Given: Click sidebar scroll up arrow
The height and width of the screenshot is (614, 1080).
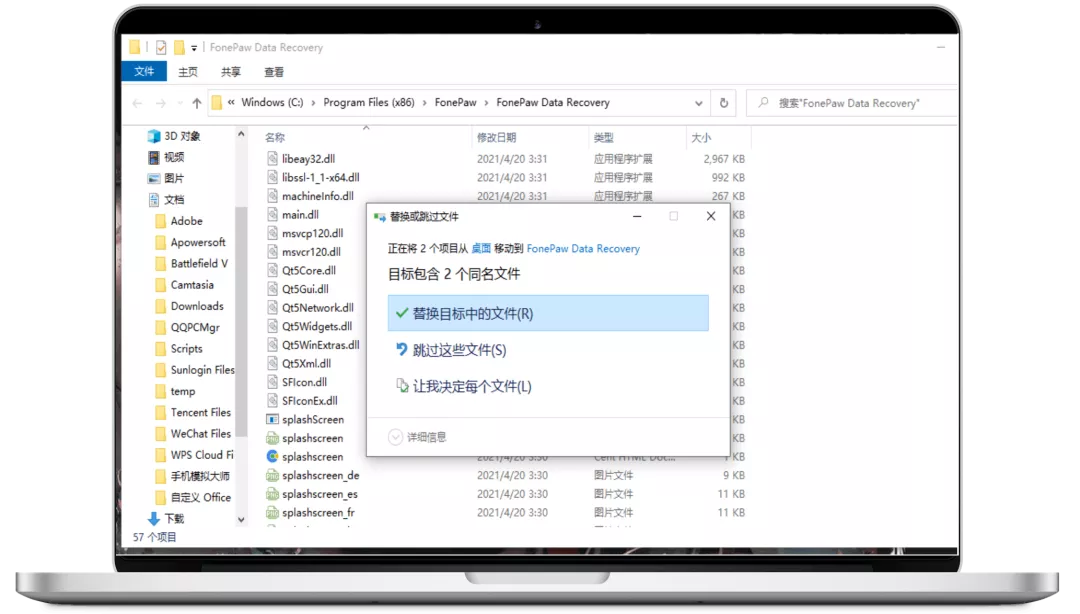Looking at the screenshot, I should (241, 134).
